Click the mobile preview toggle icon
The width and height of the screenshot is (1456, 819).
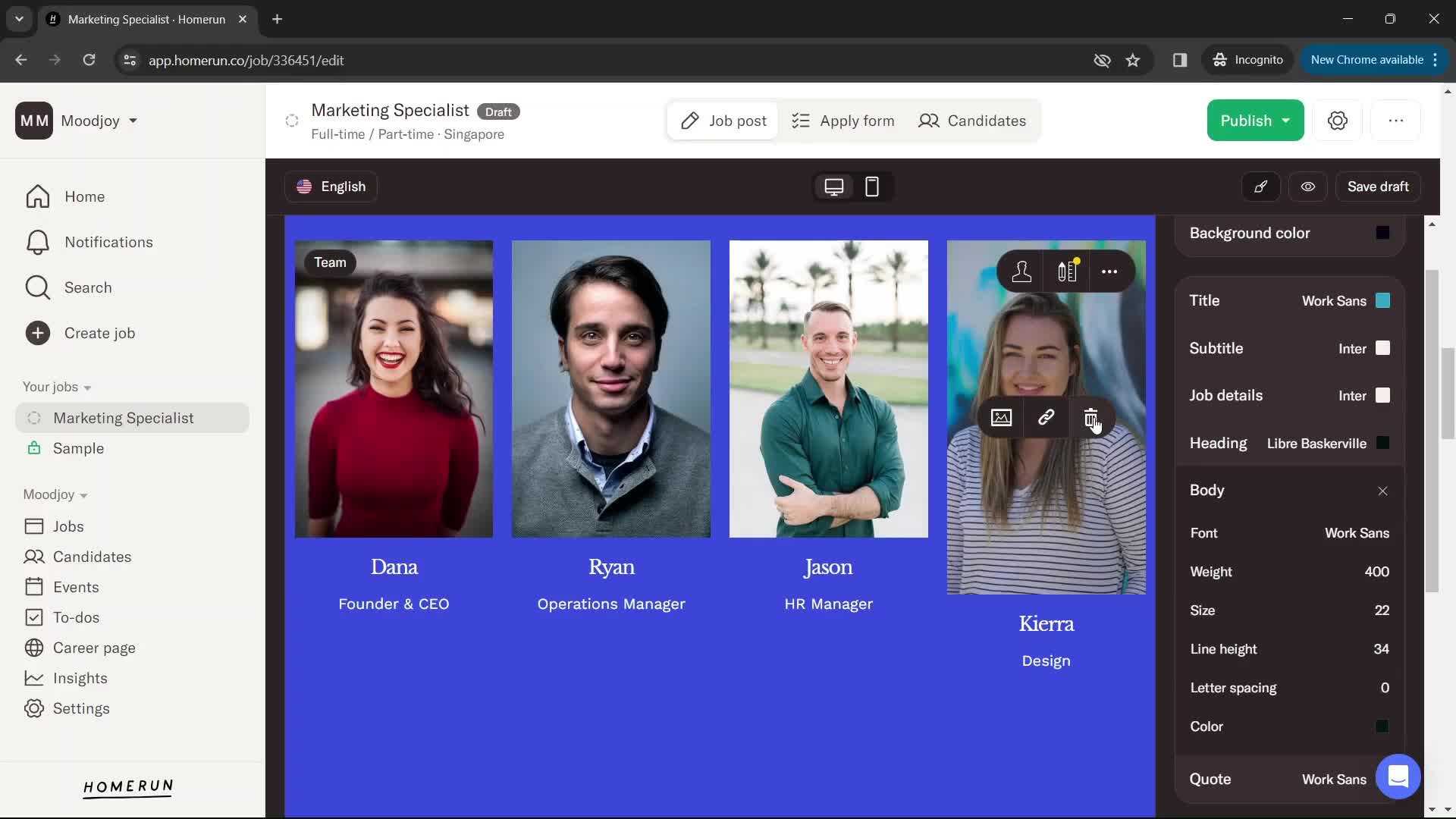872,186
